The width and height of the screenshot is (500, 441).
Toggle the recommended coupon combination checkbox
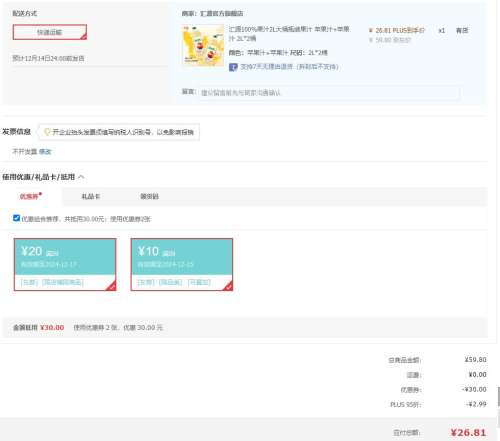pos(16,218)
